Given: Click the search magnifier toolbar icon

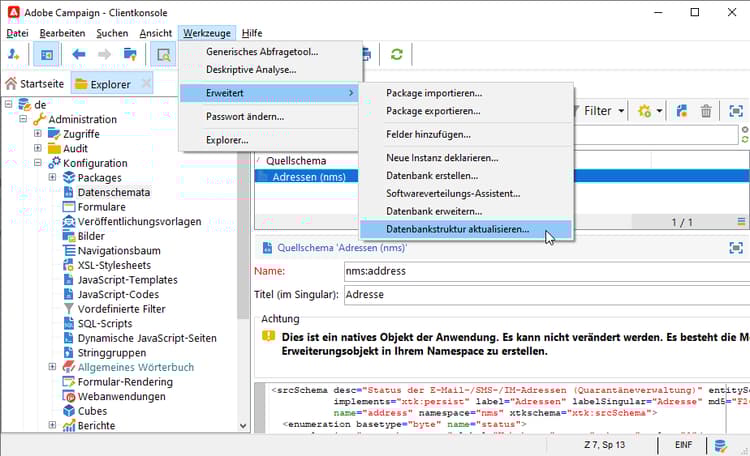Looking at the screenshot, I should [163, 55].
